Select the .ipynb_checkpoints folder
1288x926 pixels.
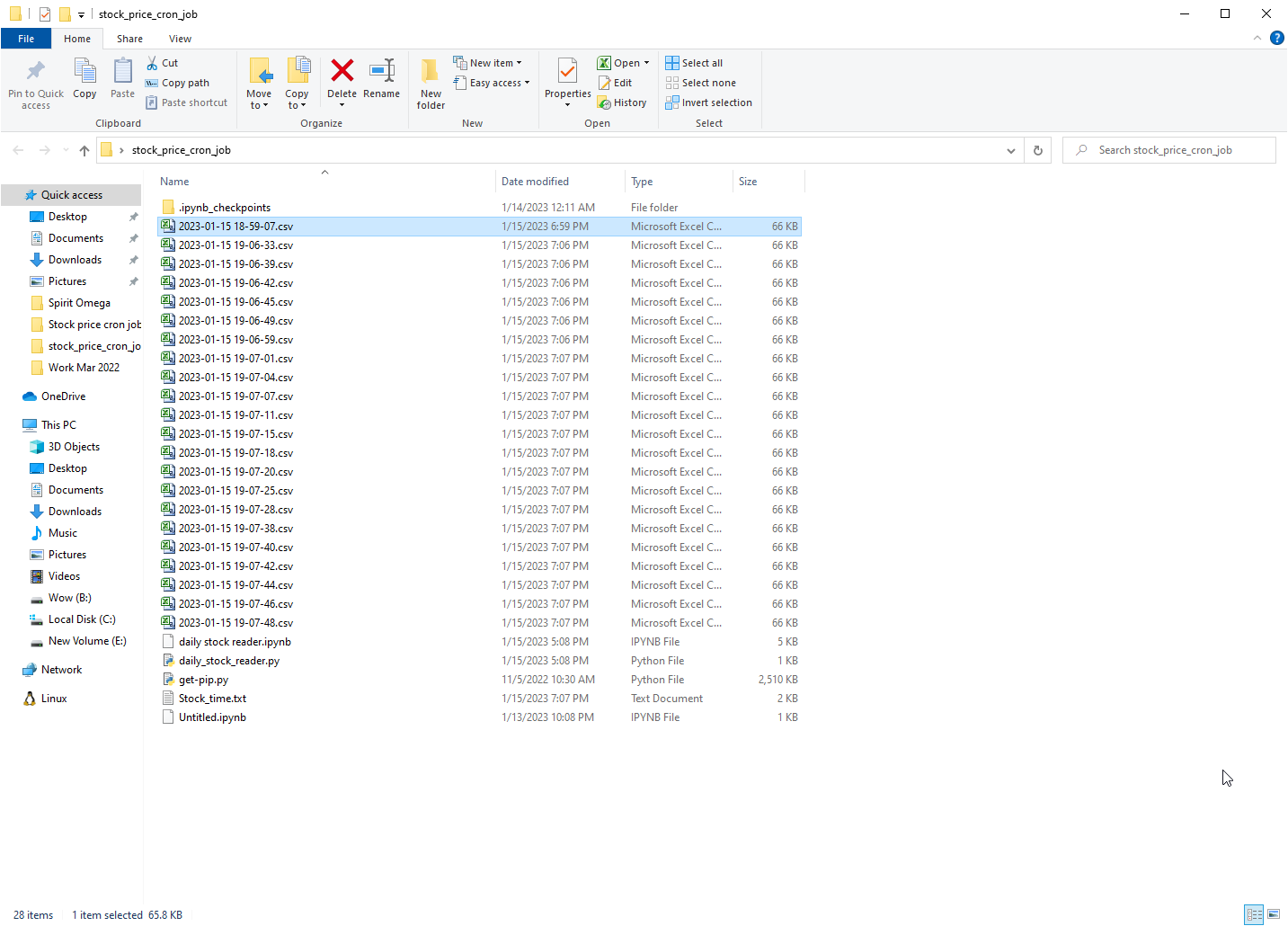(x=479, y=208)
